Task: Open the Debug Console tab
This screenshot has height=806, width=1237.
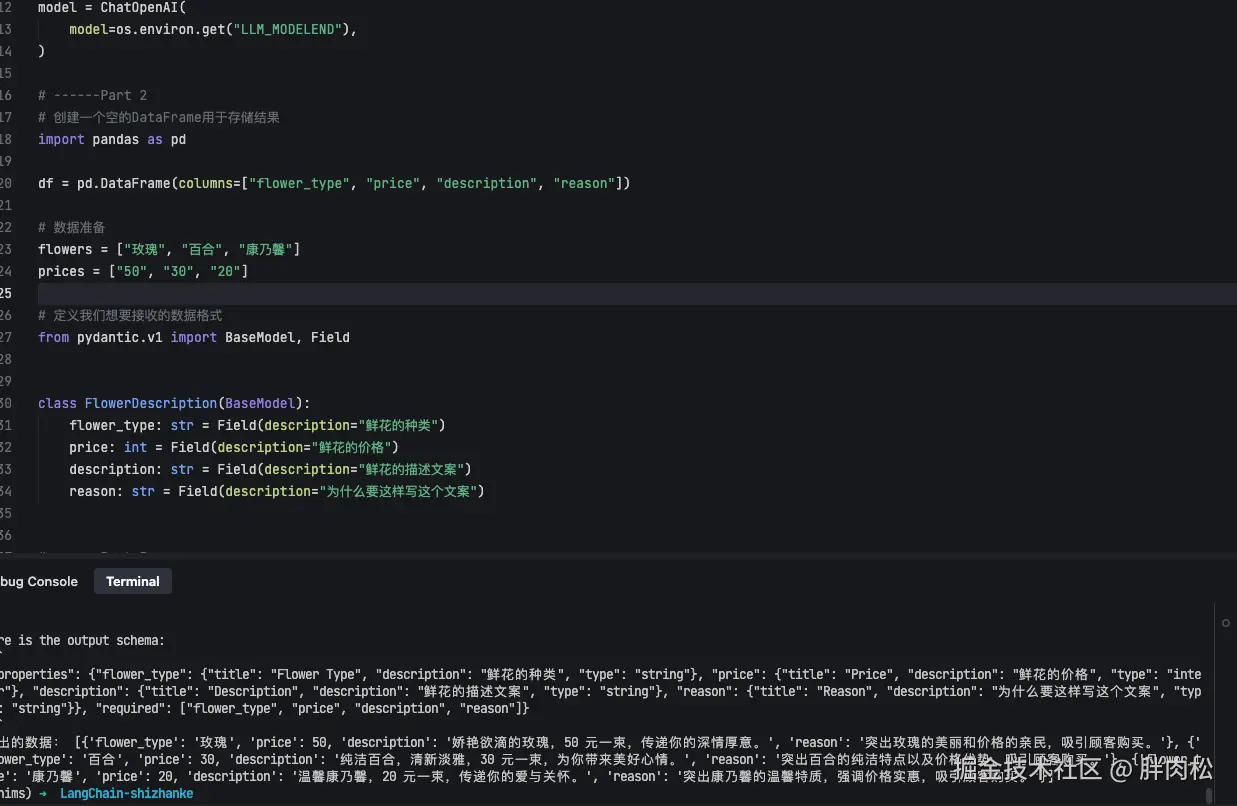Action: click(x=38, y=581)
